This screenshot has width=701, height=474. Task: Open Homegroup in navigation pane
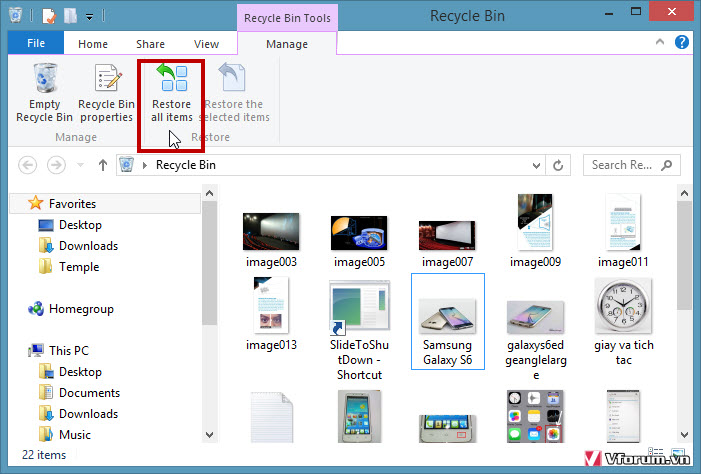81,309
